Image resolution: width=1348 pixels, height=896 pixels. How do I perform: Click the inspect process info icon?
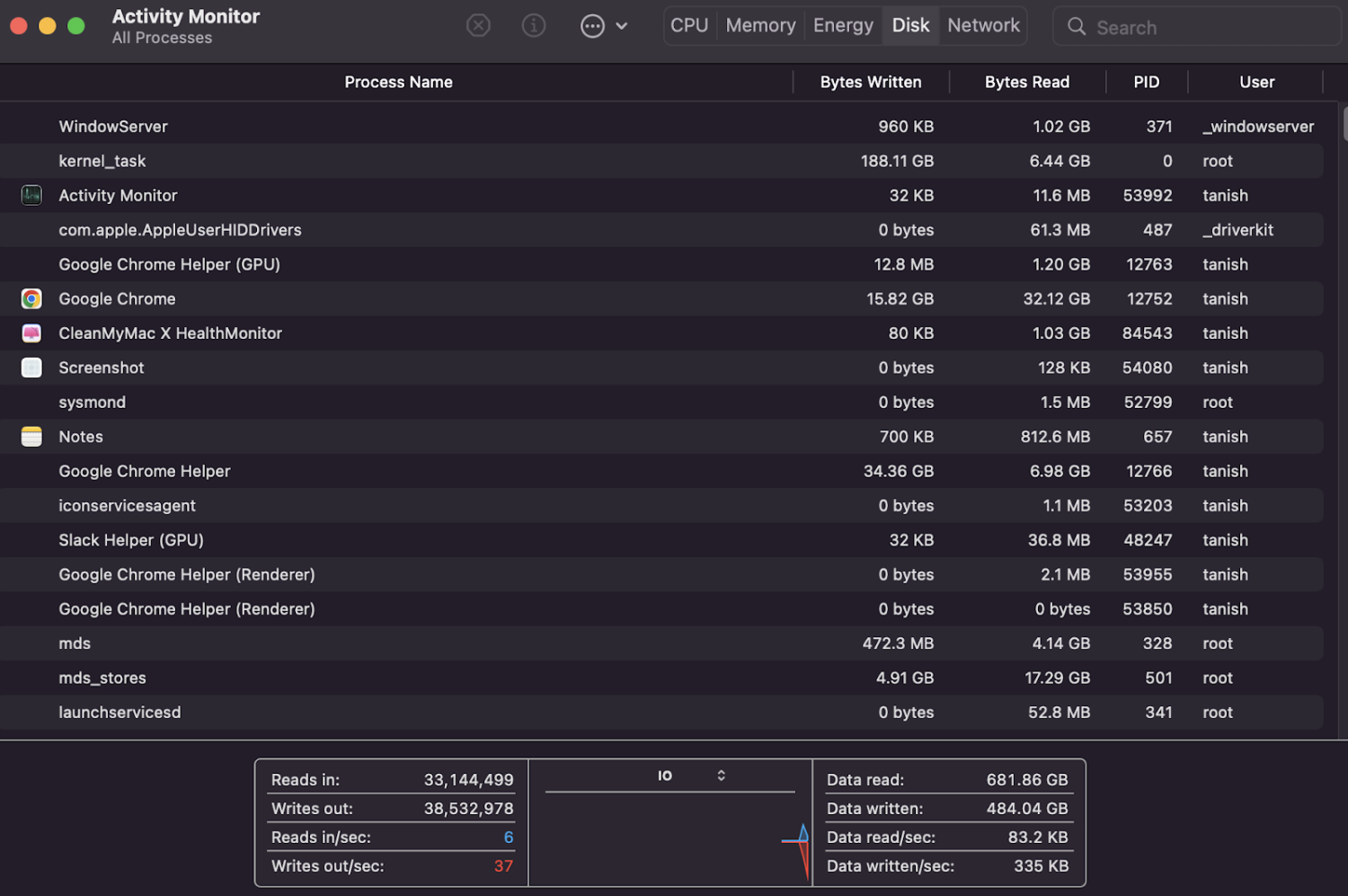pos(534,26)
